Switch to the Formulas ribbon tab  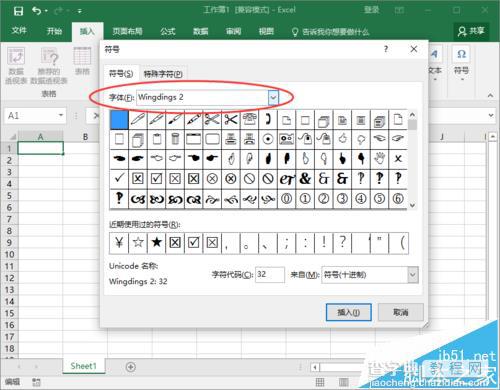[168, 31]
